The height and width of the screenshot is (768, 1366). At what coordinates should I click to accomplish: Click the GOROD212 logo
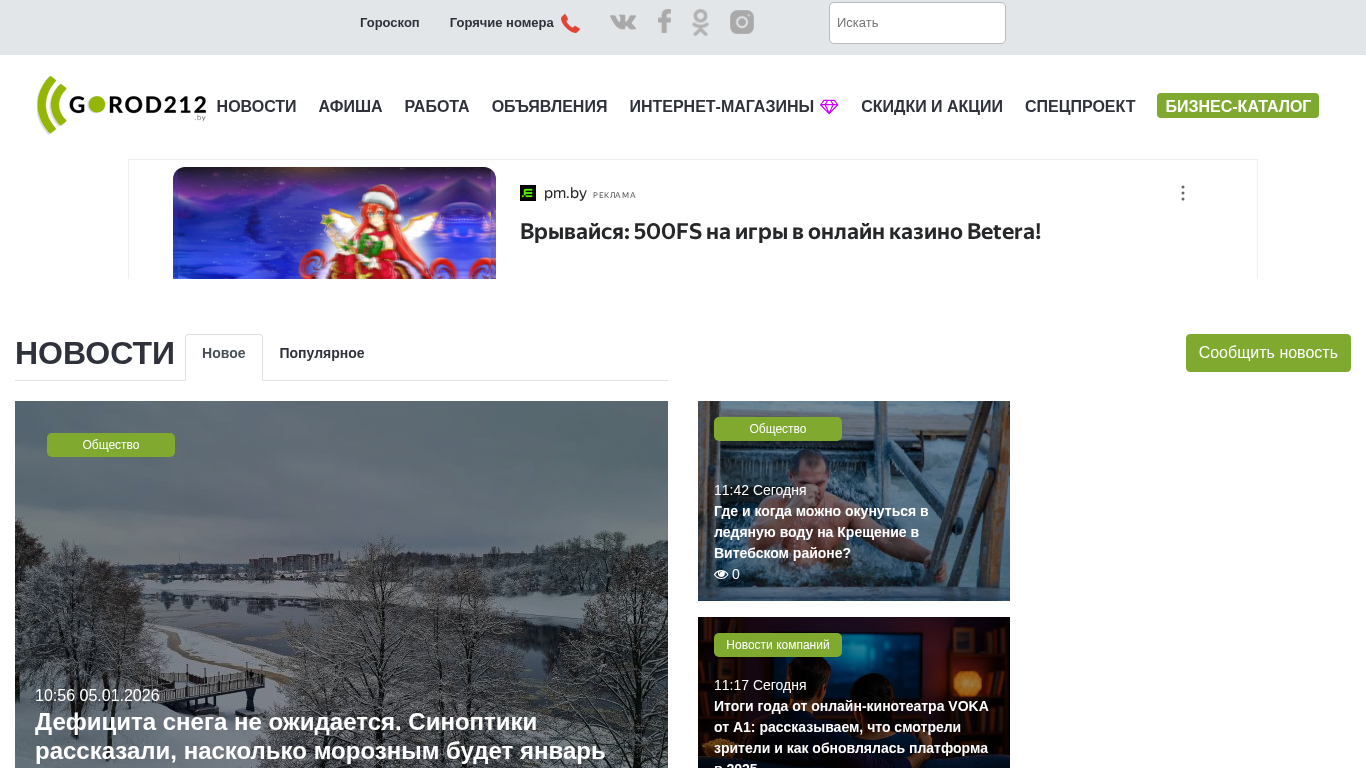click(x=121, y=105)
